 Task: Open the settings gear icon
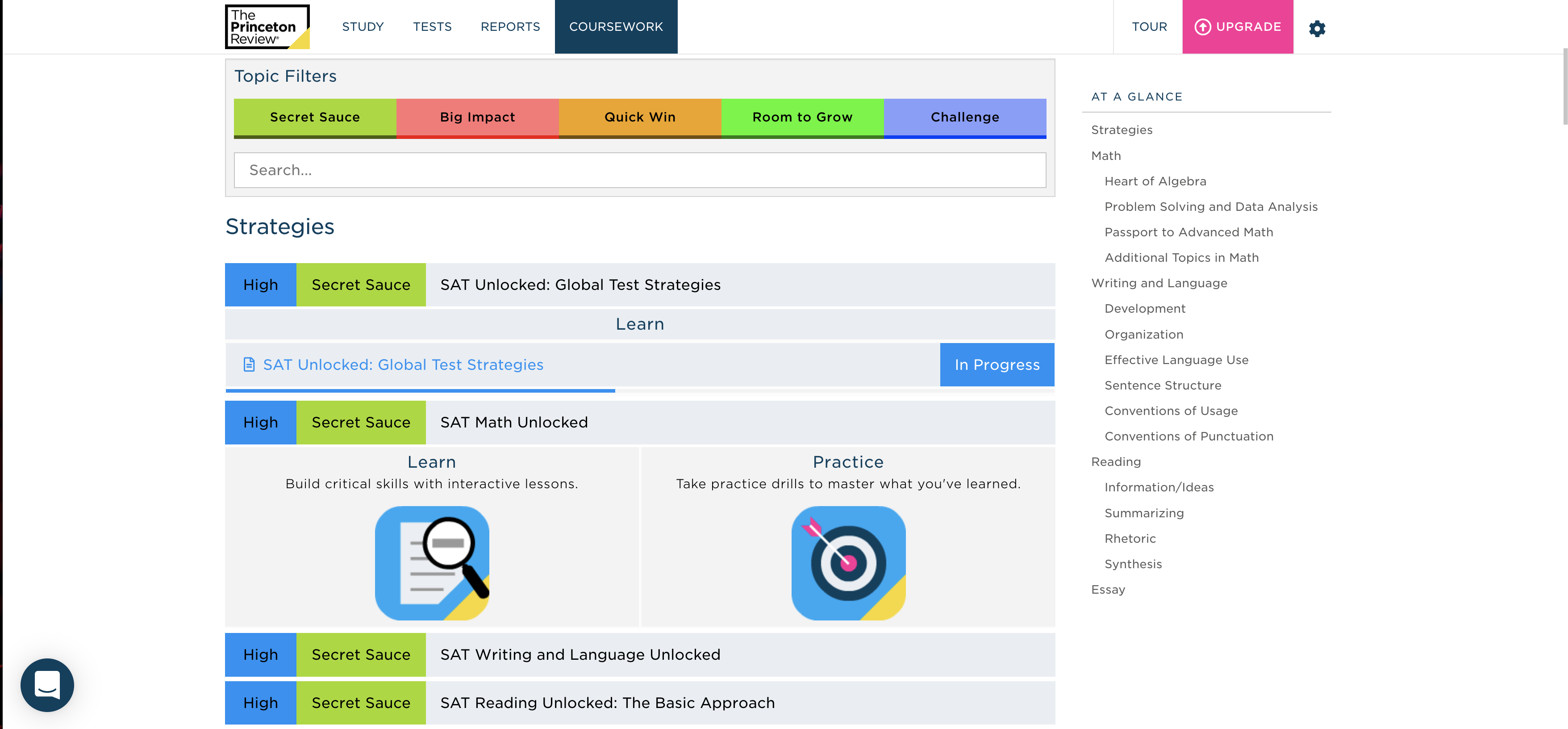point(1317,28)
